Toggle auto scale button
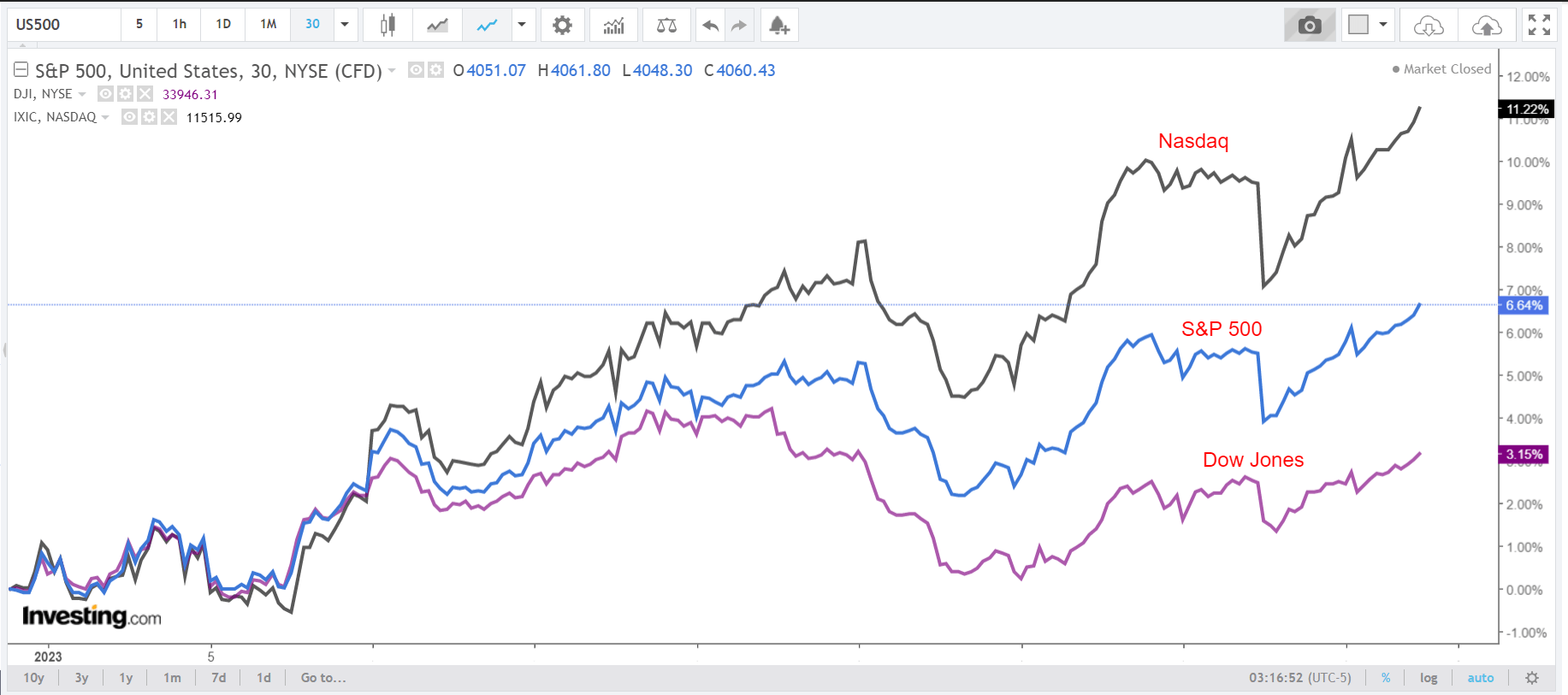The width and height of the screenshot is (1568, 695). coord(1481,678)
